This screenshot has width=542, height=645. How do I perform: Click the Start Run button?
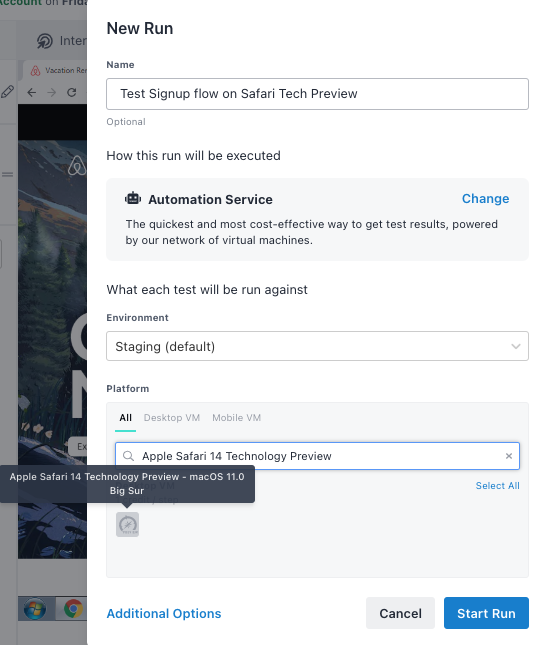[x=486, y=613]
